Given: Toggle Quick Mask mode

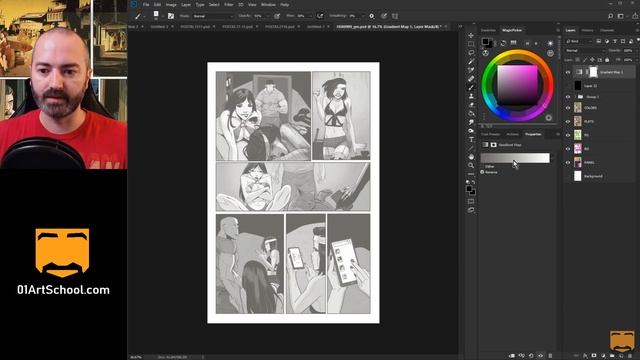Looking at the screenshot, I should (x=471, y=201).
